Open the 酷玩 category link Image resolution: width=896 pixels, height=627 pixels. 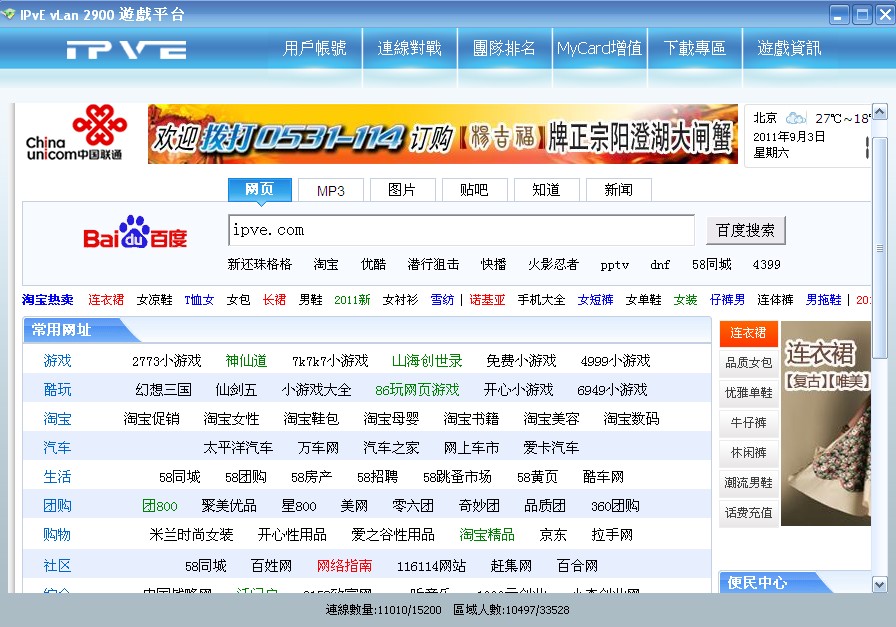click(x=58, y=390)
